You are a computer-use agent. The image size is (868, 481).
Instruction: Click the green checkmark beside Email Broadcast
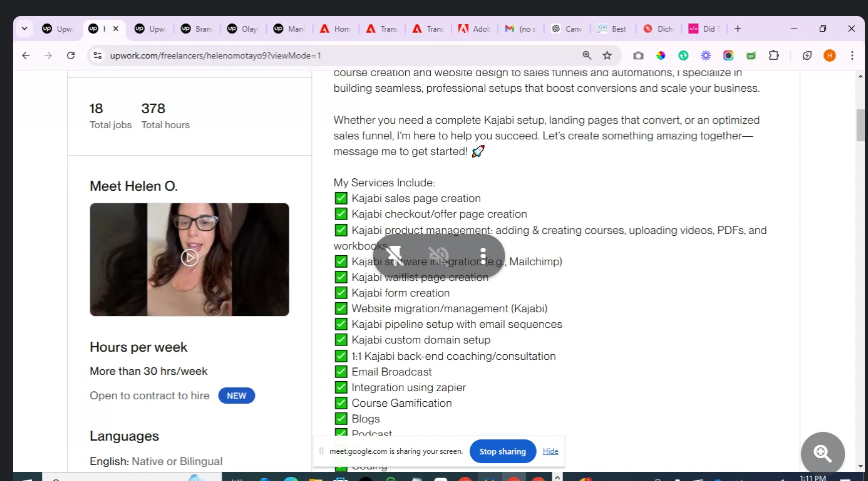pos(341,372)
